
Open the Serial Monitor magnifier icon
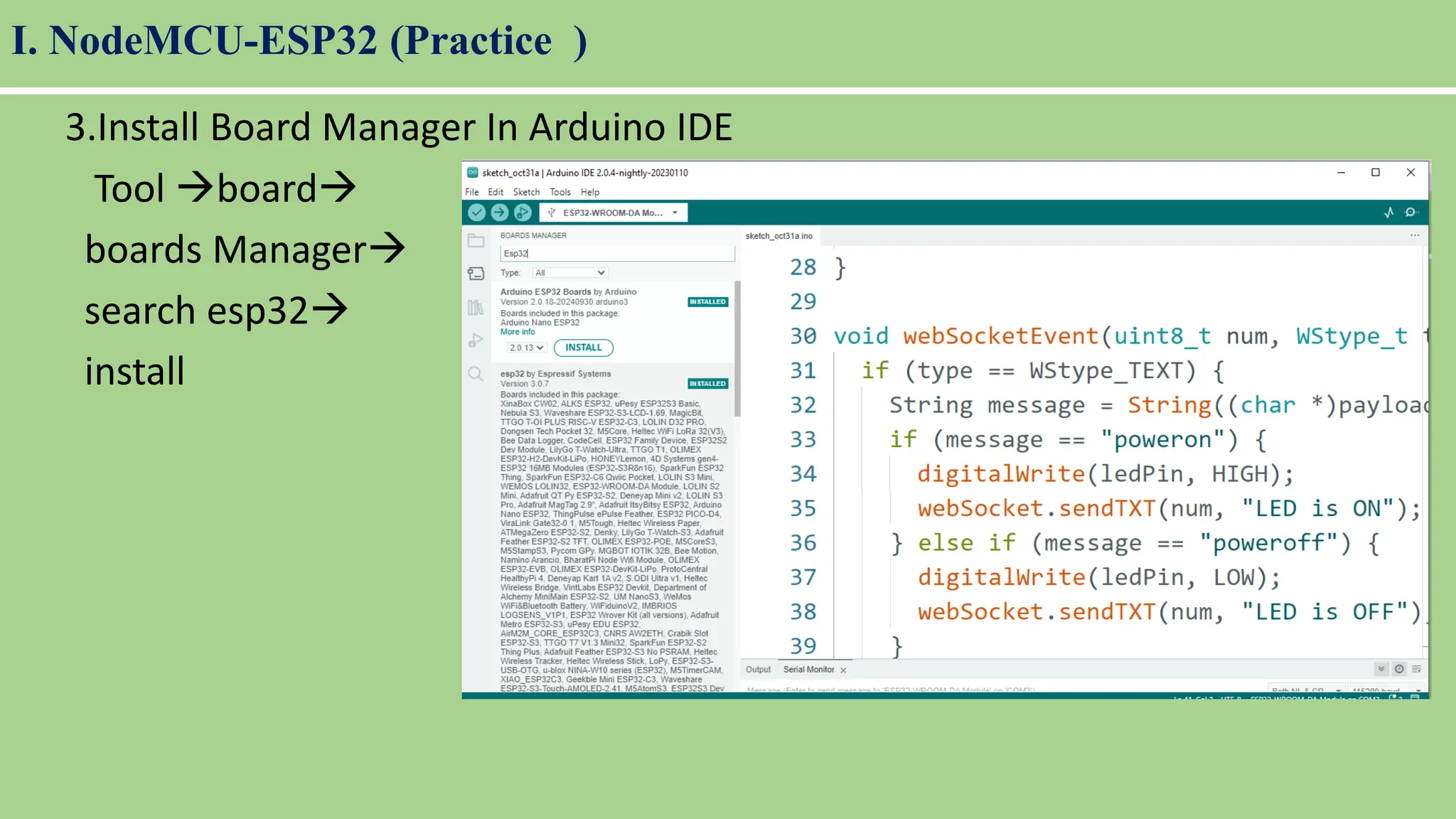click(1411, 212)
